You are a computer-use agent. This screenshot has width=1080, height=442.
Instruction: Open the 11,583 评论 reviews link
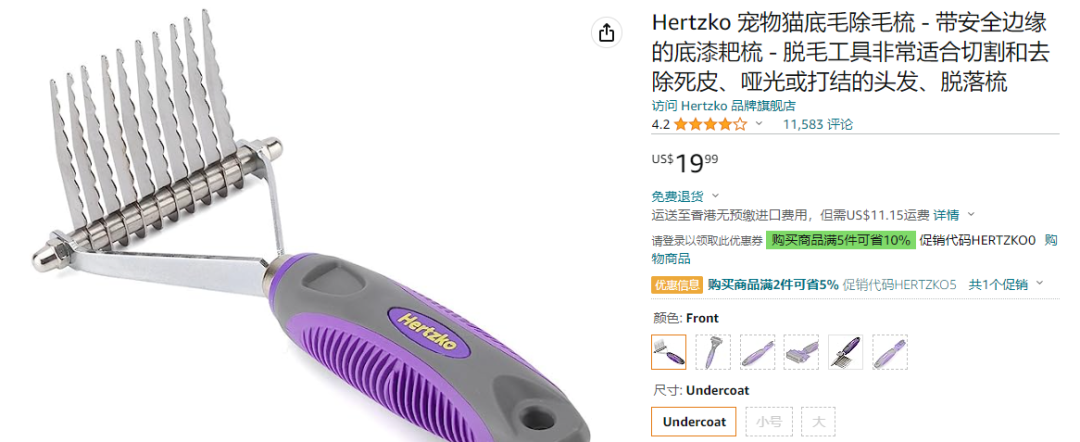pos(818,125)
